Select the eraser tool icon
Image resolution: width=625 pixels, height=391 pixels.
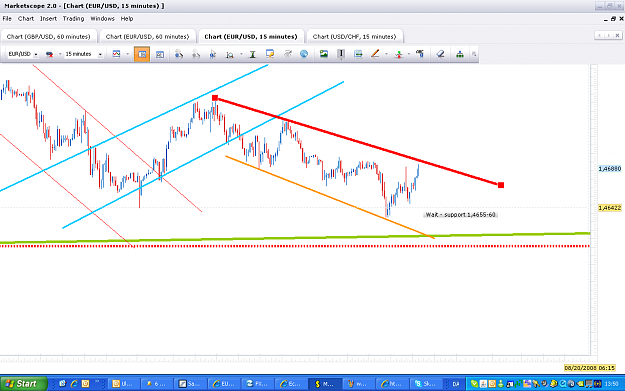[x=440, y=54]
